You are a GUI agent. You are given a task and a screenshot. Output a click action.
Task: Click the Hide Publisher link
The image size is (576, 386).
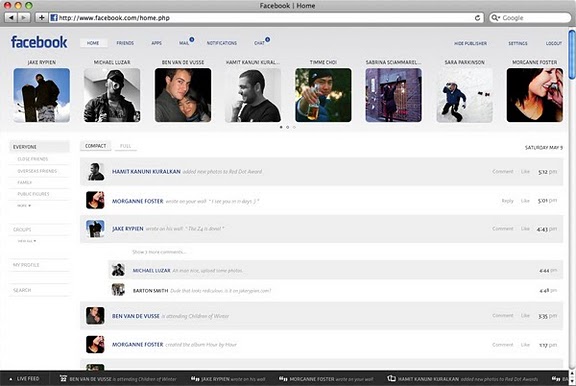click(x=470, y=43)
